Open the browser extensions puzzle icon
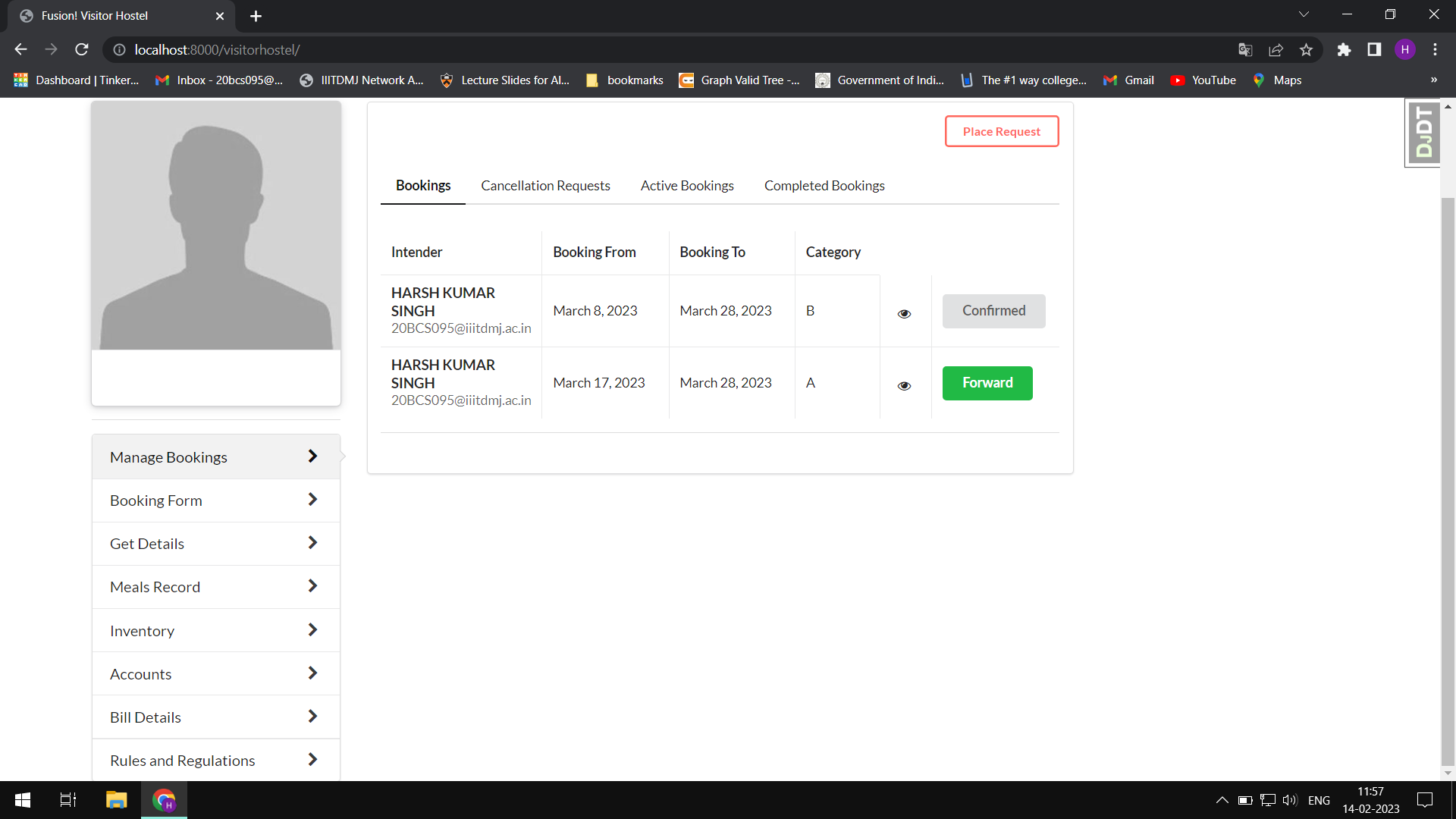Viewport: 1456px width, 819px height. point(1344,49)
